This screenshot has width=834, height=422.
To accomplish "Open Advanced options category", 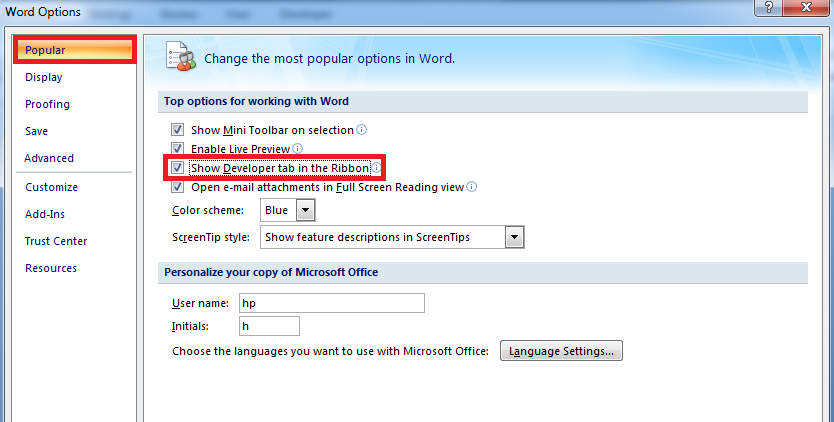I will click(49, 158).
